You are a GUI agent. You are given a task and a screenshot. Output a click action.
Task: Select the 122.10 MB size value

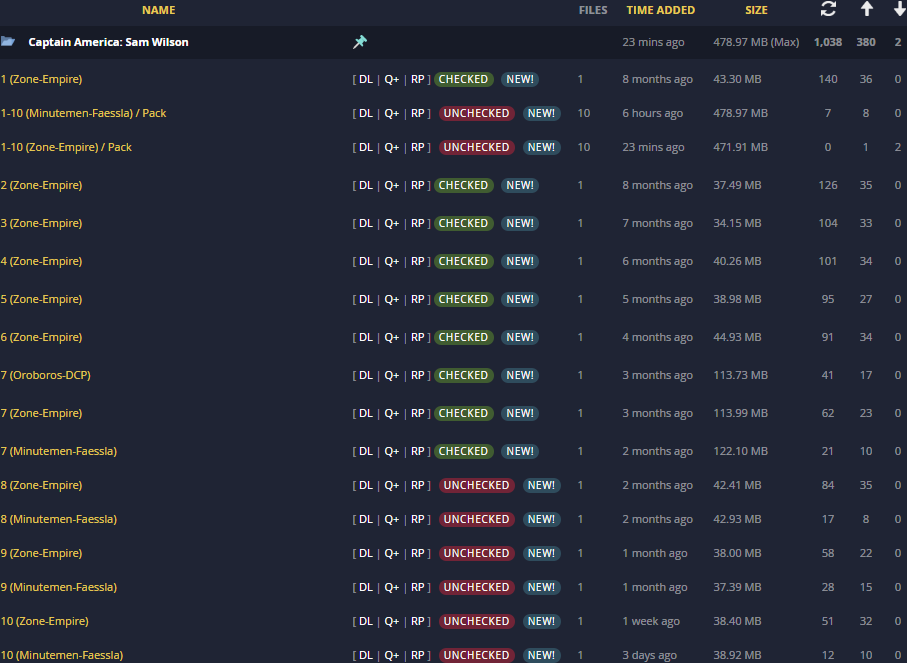(740, 451)
